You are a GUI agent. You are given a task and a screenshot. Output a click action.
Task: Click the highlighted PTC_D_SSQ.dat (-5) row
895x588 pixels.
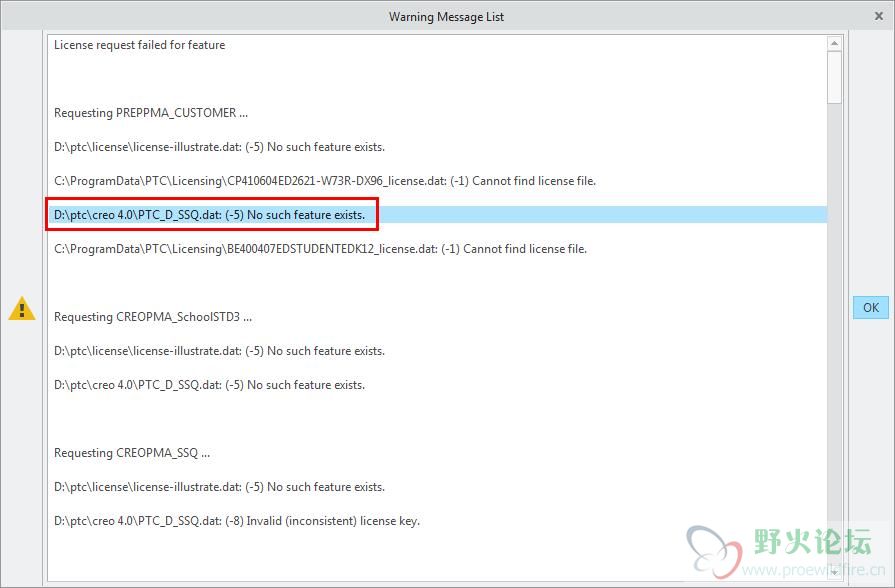pyautogui.click(x=437, y=215)
